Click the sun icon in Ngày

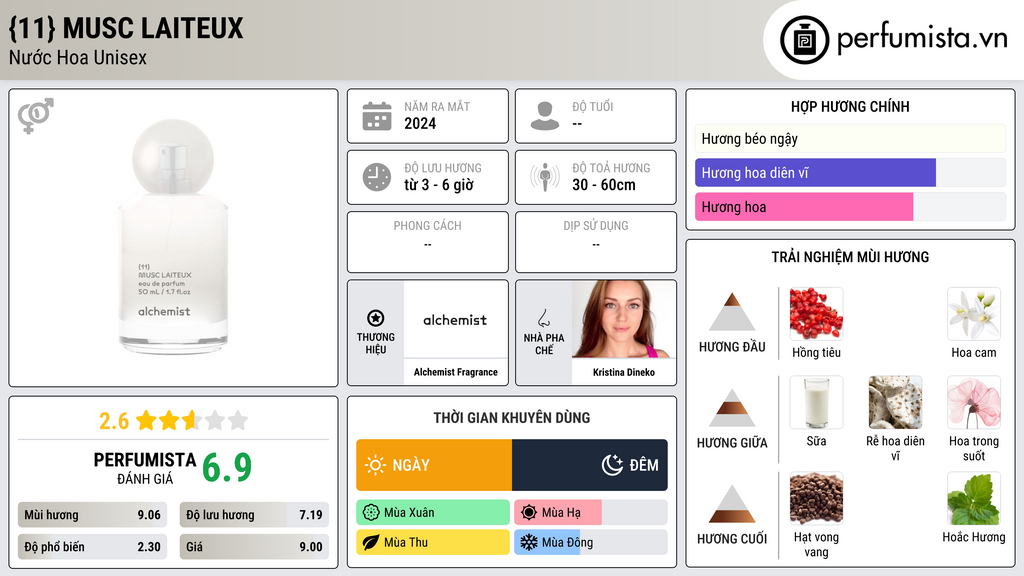click(x=375, y=465)
